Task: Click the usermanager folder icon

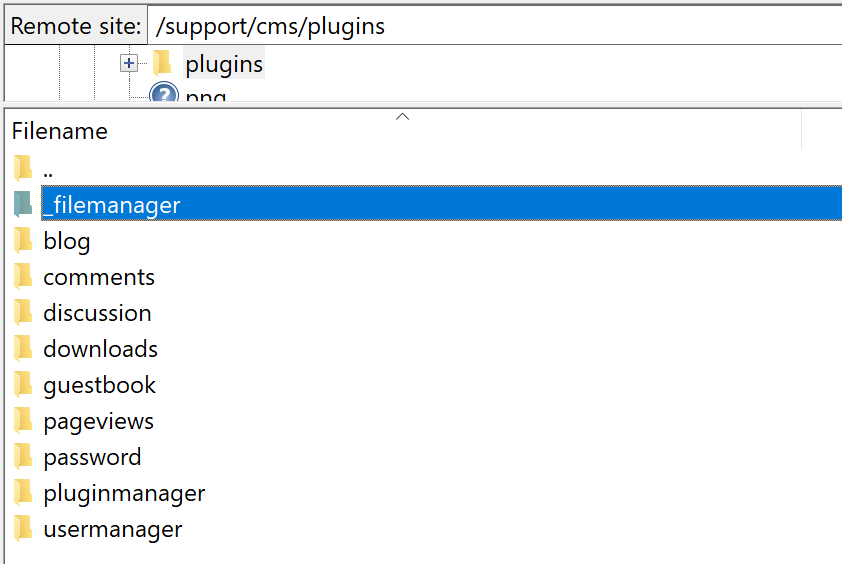Action: (x=23, y=529)
